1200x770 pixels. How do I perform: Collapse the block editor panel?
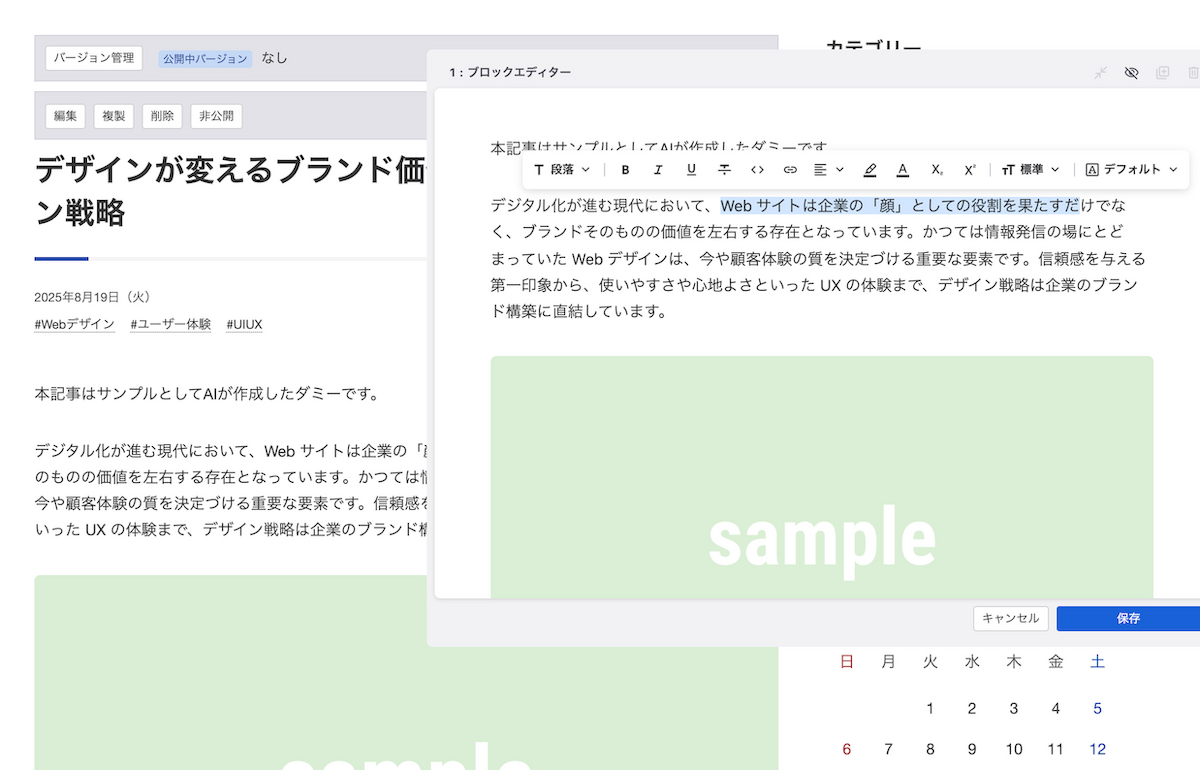(x=1100, y=73)
